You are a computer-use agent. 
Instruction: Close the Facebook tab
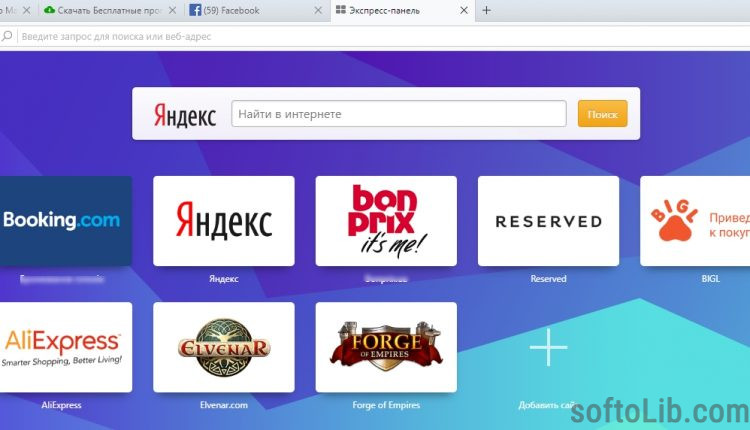point(318,10)
